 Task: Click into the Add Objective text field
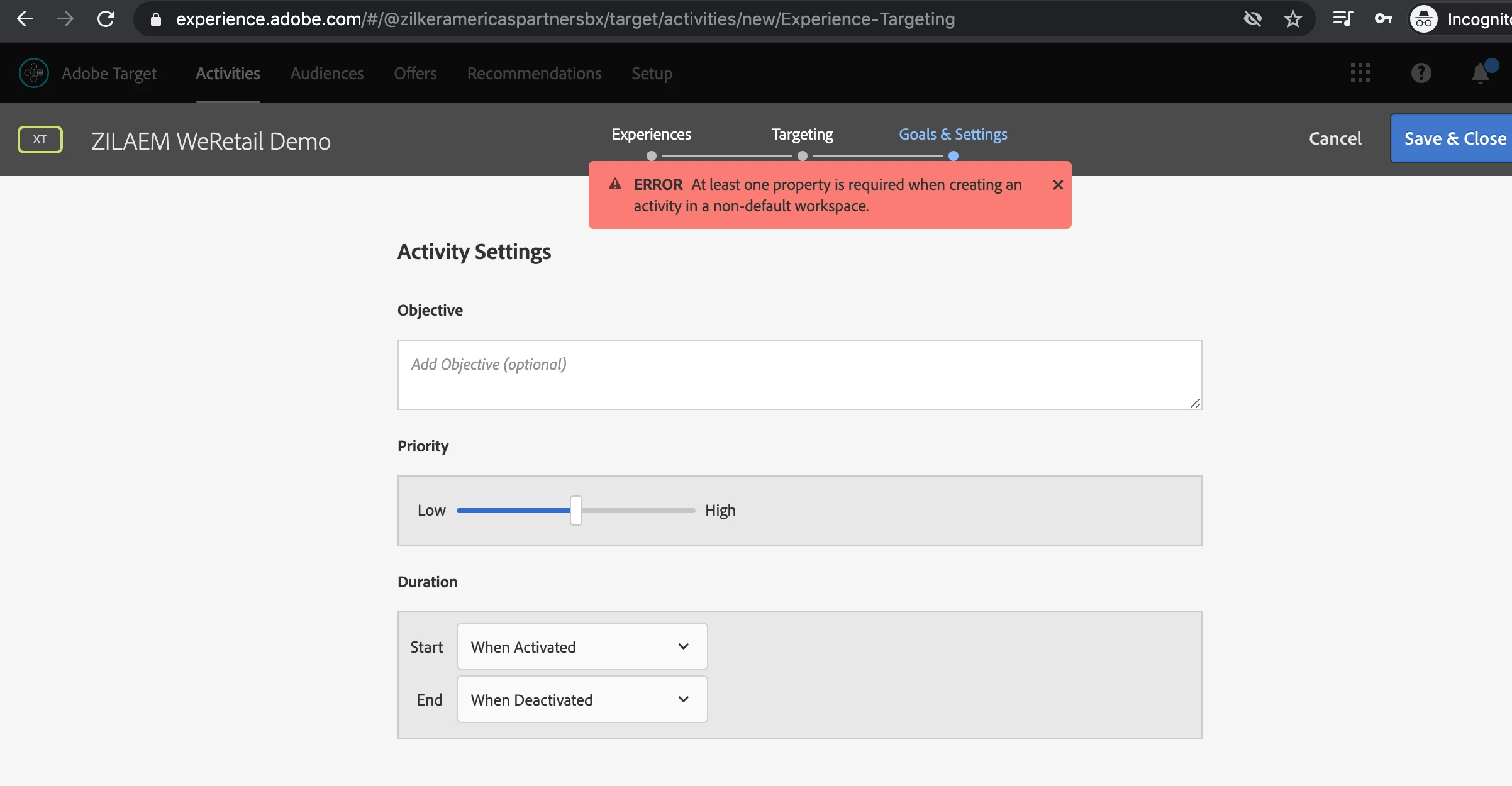[x=799, y=375]
